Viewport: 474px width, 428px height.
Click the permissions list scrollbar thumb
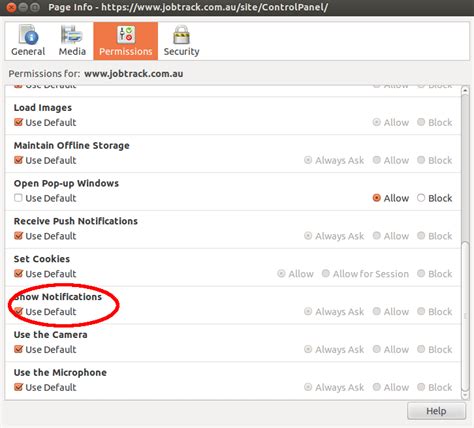tap(465, 316)
